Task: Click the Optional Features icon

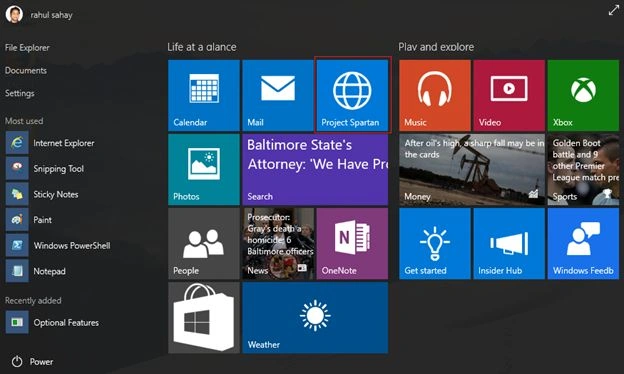Action: pyautogui.click(x=17, y=322)
